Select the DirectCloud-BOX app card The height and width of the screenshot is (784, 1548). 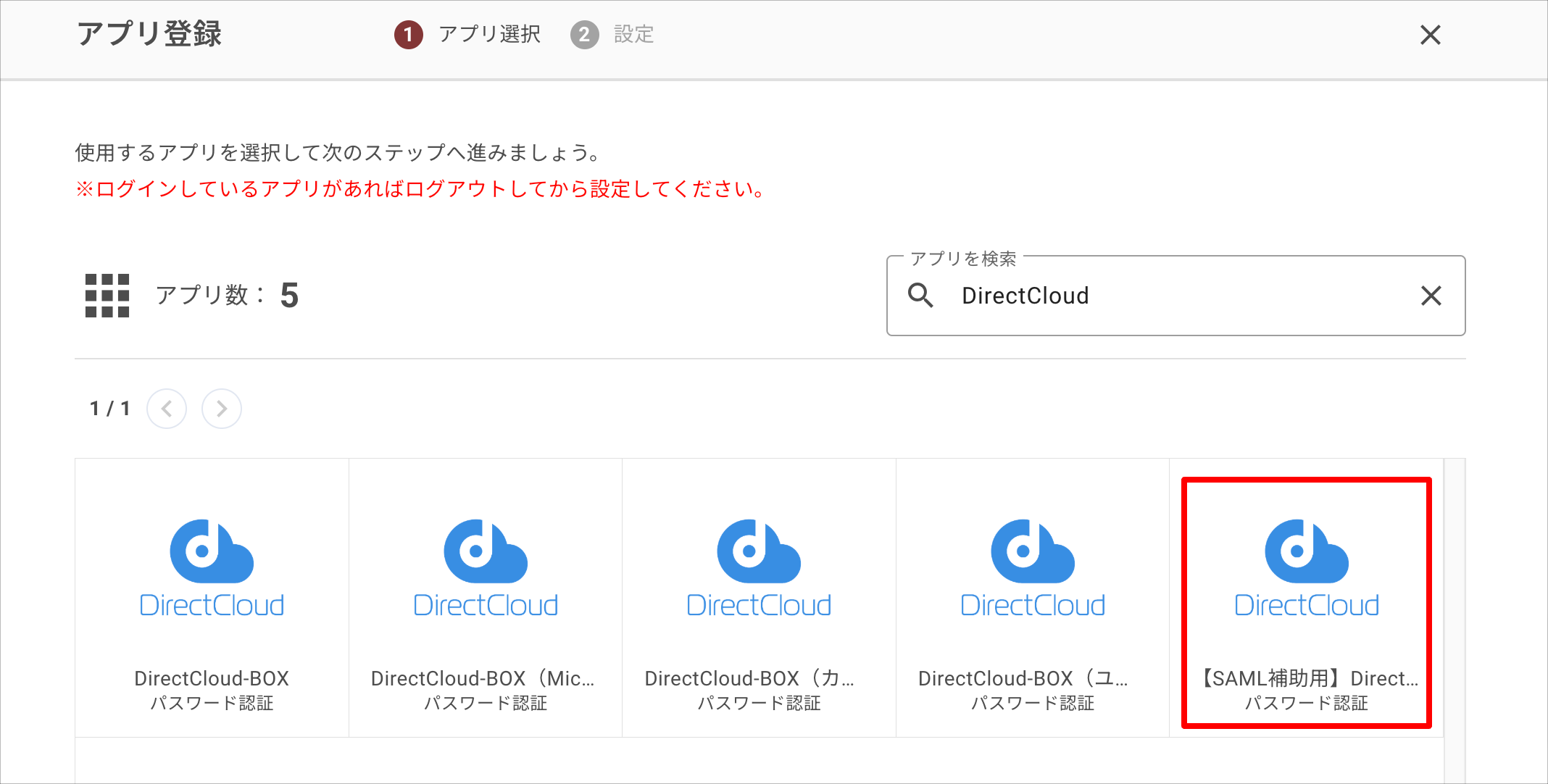[x=212, y=598]
